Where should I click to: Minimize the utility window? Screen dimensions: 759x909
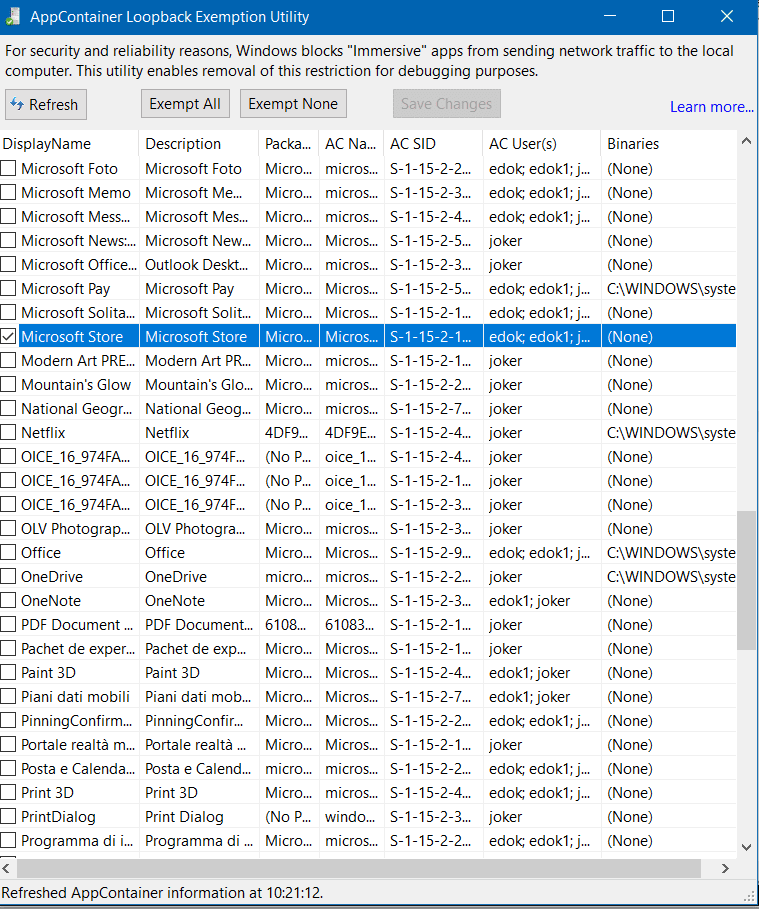[610, 16]
